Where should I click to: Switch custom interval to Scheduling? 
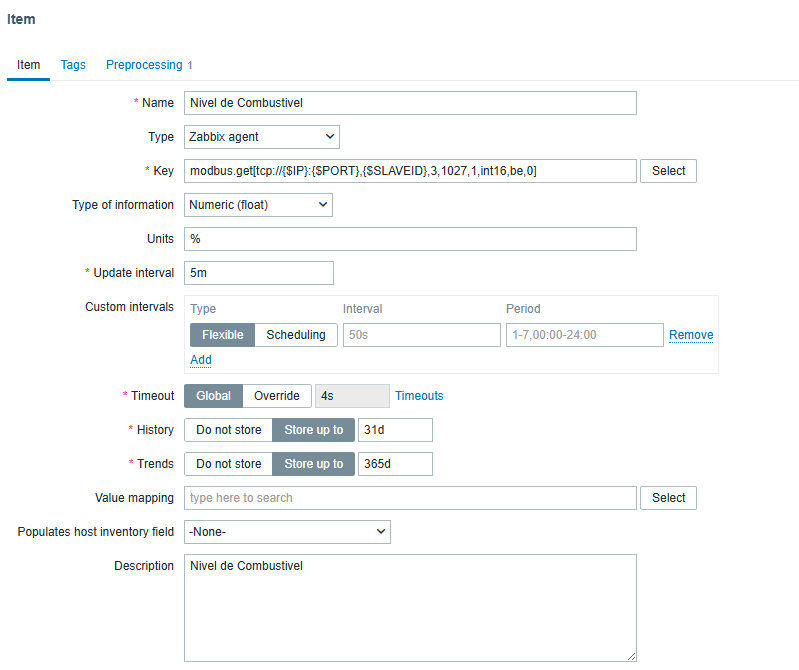coord(295,335)
